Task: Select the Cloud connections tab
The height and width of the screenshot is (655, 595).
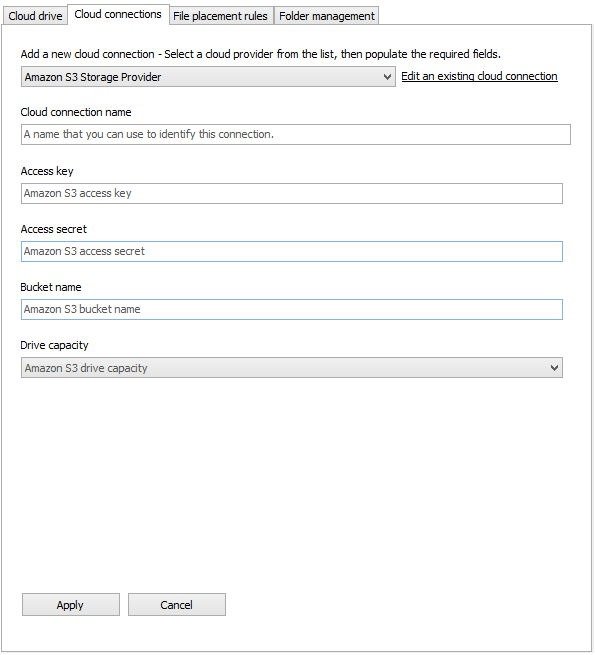Action: 118,14
